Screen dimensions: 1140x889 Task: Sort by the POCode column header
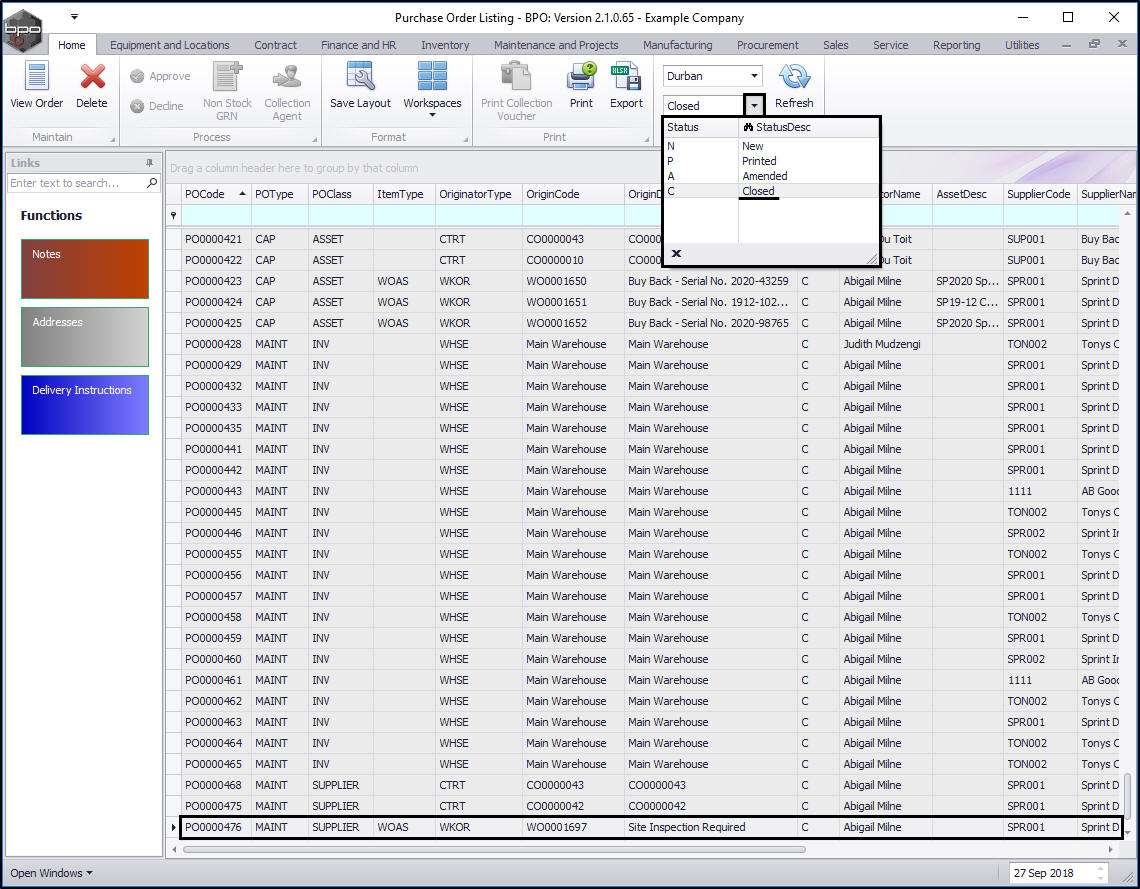pos(205,194)
